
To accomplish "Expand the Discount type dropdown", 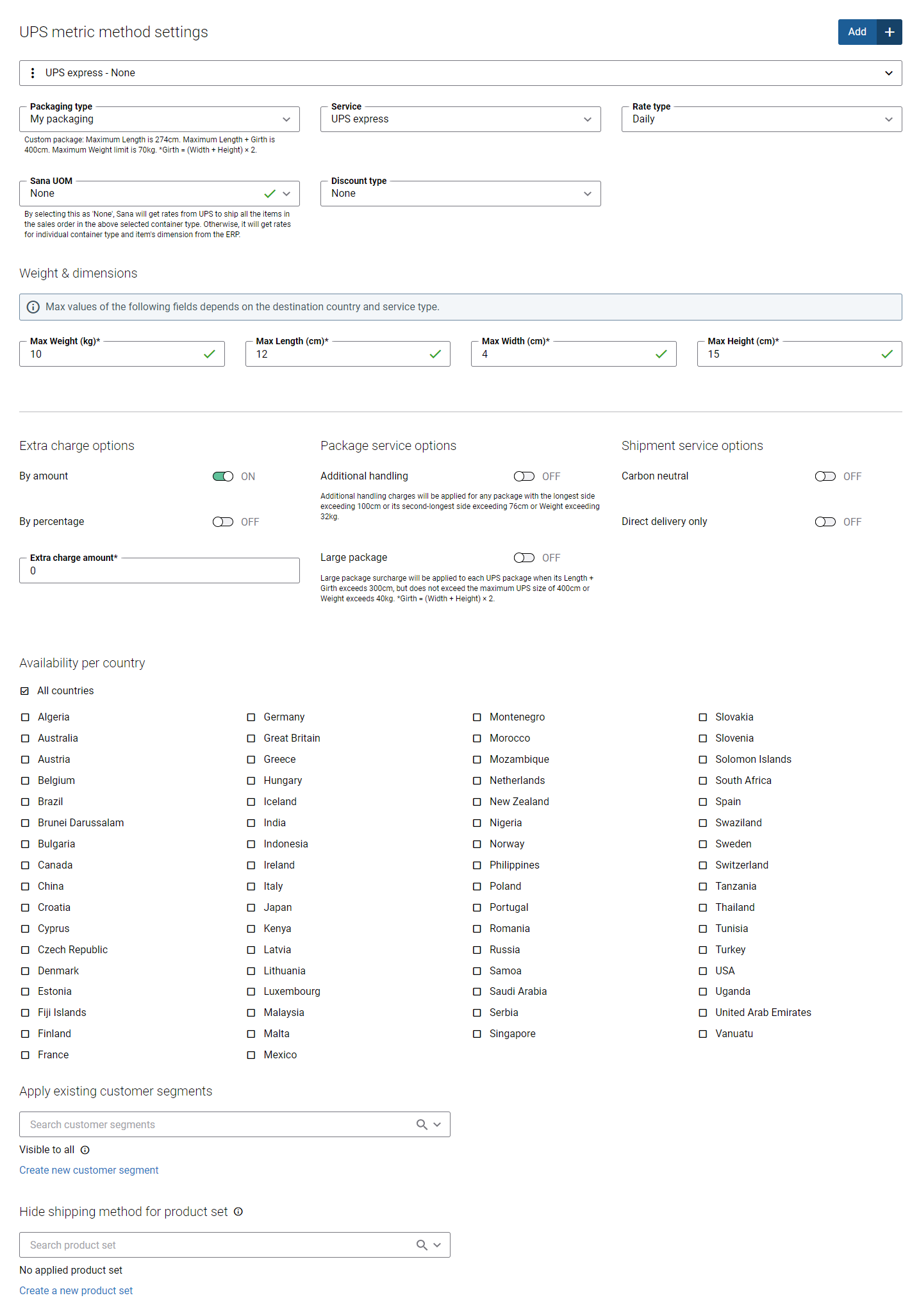I will (x=461, y=194).
